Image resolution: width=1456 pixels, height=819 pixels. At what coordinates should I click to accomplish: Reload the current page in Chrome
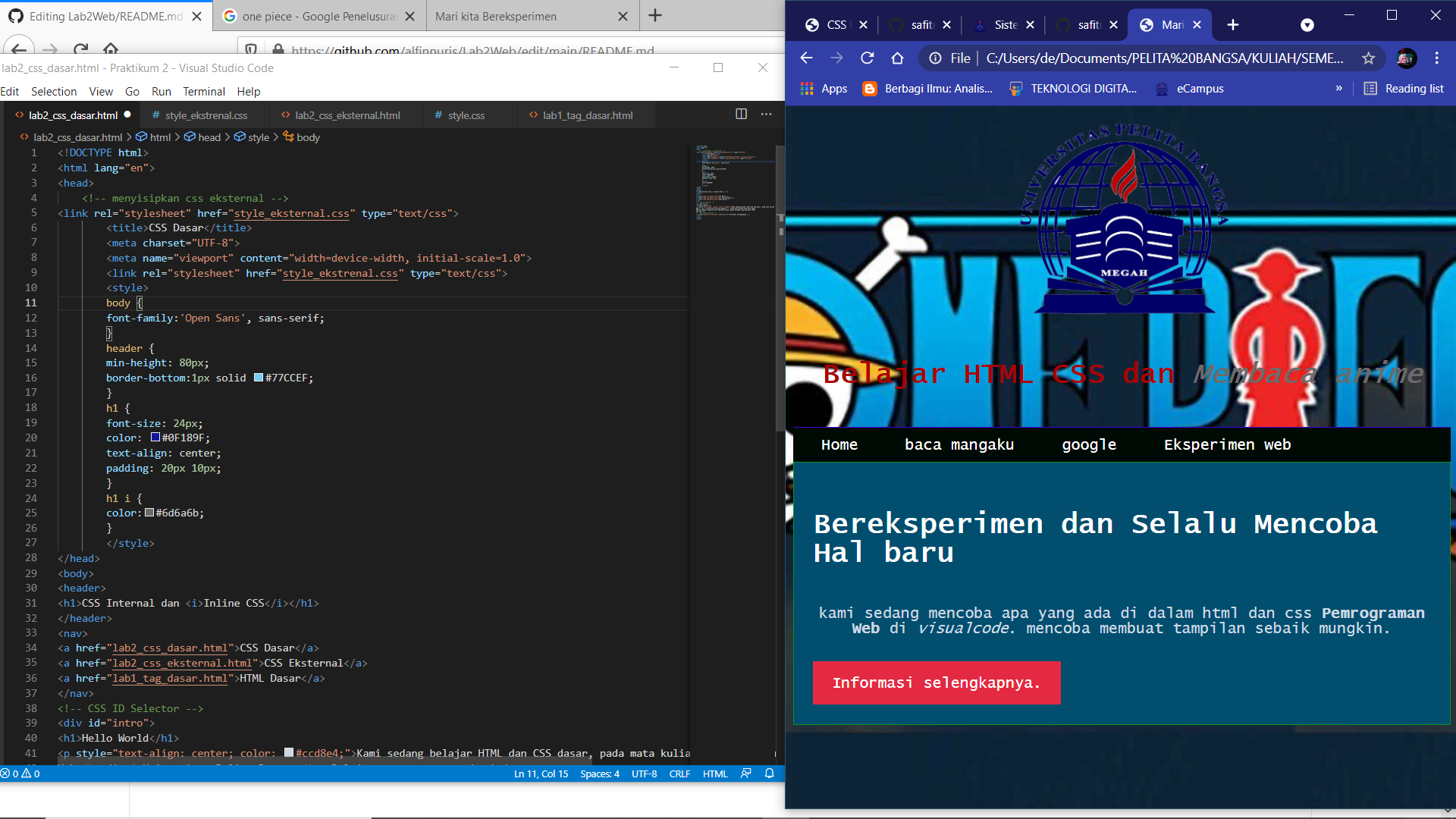pyautogui.click(x=867, y=58)
